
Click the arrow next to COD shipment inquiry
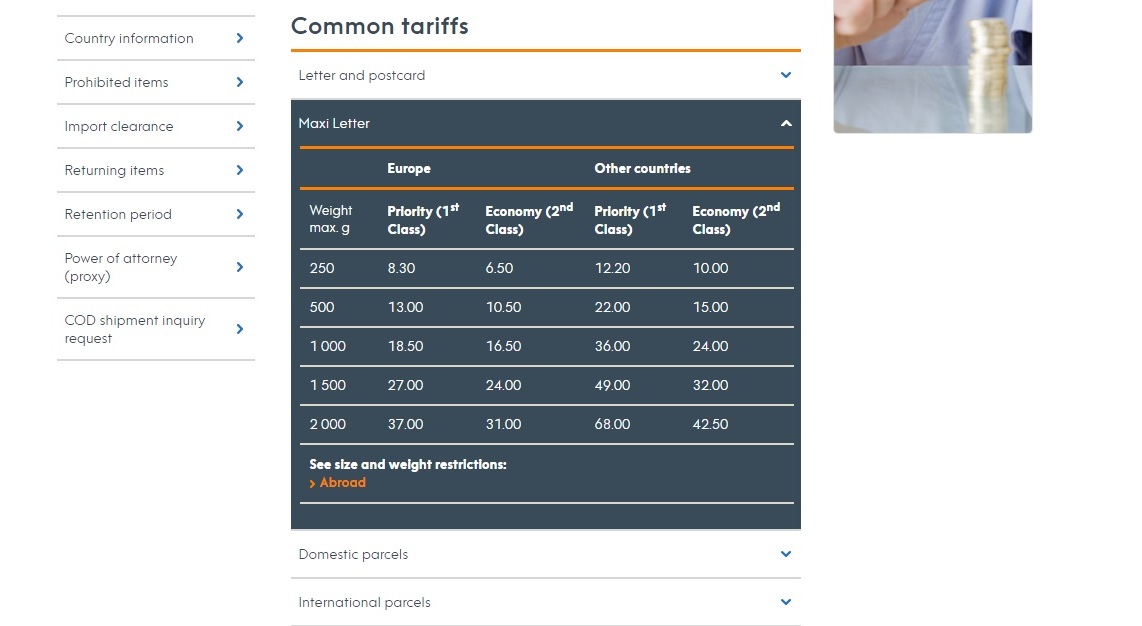[x=240, y=329]
